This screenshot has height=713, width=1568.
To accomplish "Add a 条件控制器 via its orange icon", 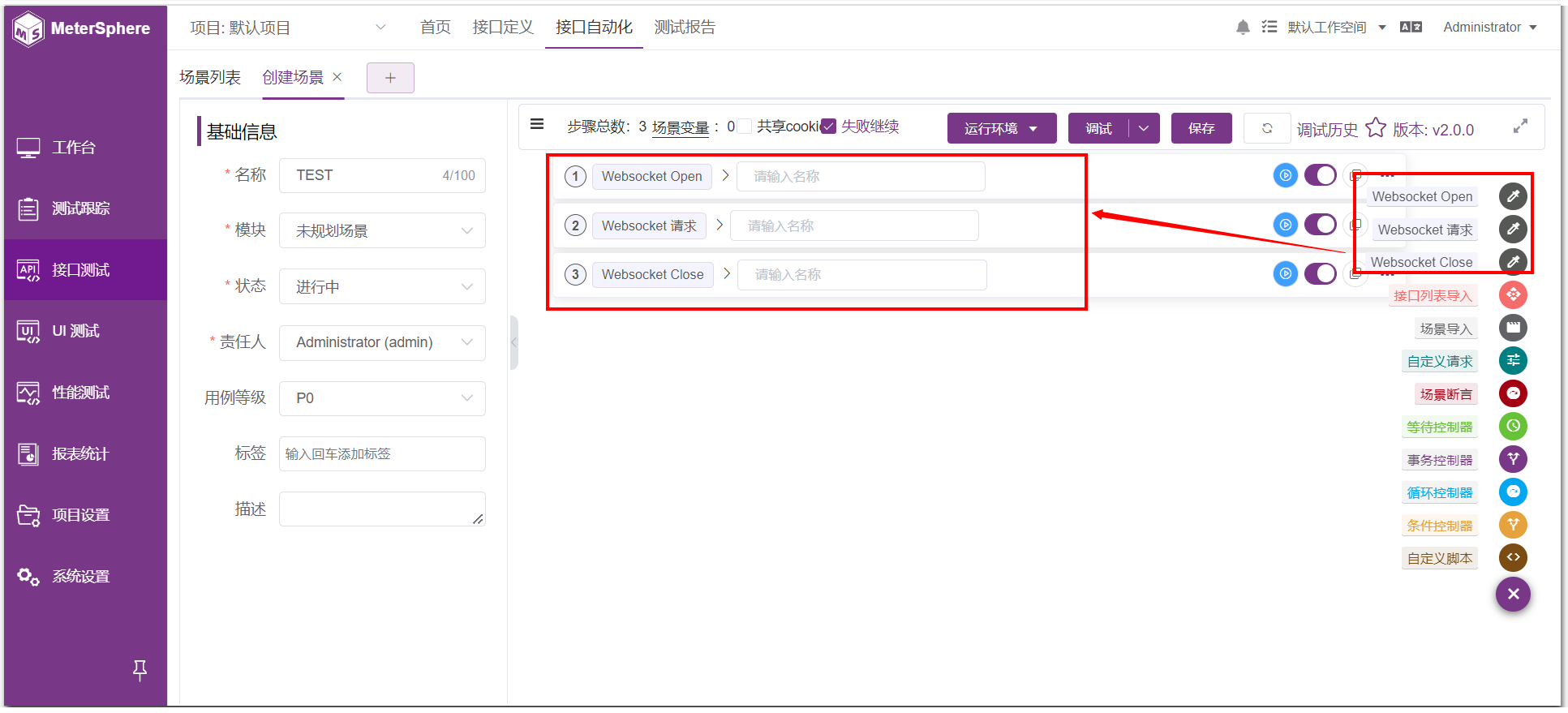I will tap(1513, 525).
